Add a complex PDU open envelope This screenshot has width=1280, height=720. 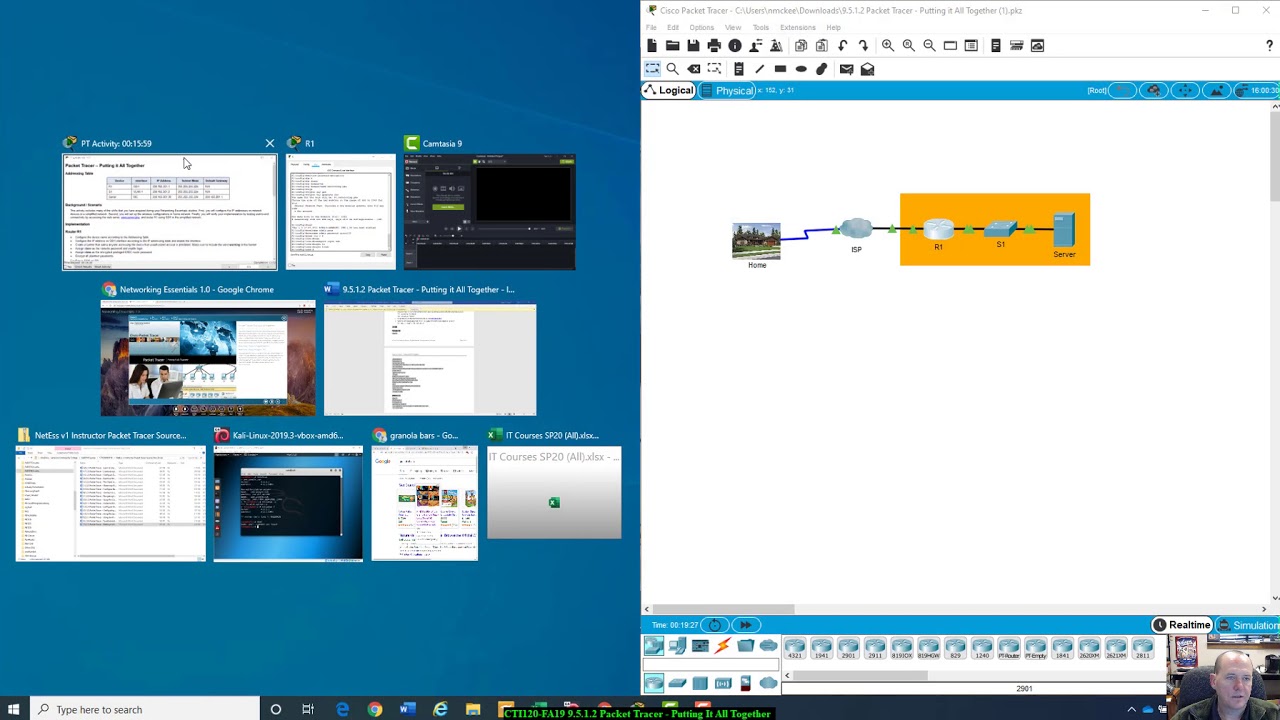[868, 69]
